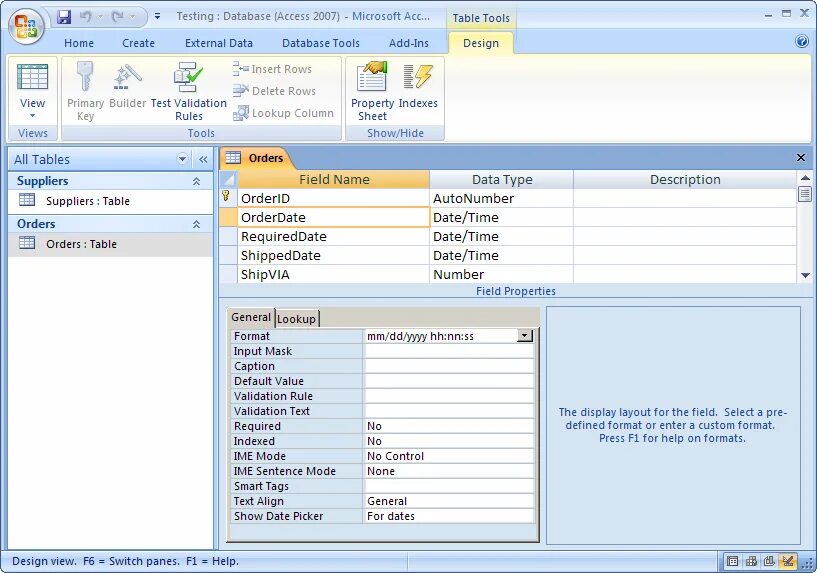
Task: Select the General field properties tab
Action: (x=251, y=317)
